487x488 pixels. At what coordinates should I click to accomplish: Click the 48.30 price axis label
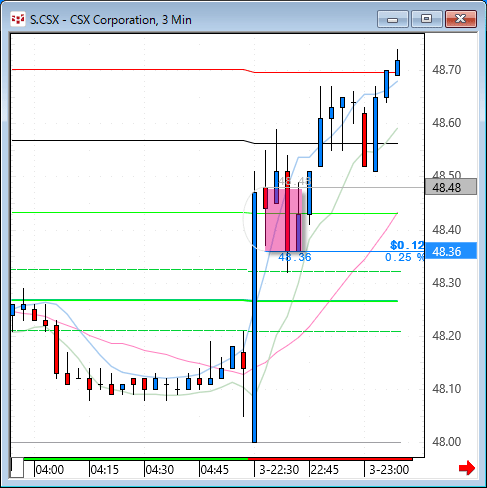[447, 283]
